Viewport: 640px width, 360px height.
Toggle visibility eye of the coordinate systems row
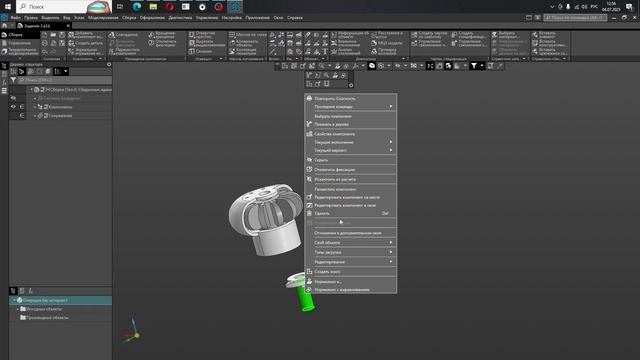coord(13,98)
